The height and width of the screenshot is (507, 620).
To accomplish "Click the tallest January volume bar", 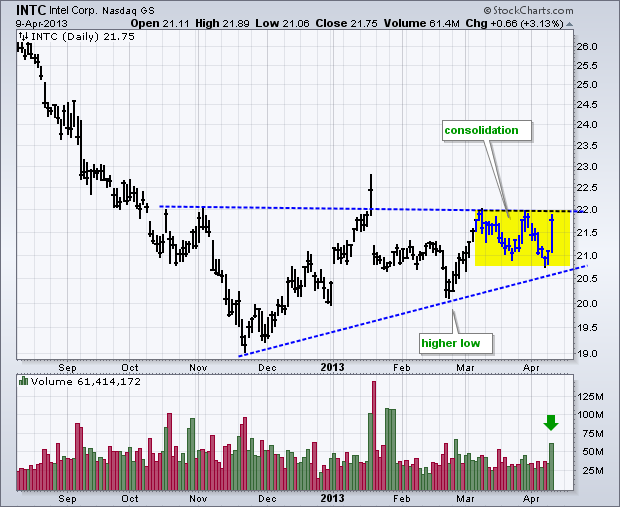I will (x=374, y=436).
